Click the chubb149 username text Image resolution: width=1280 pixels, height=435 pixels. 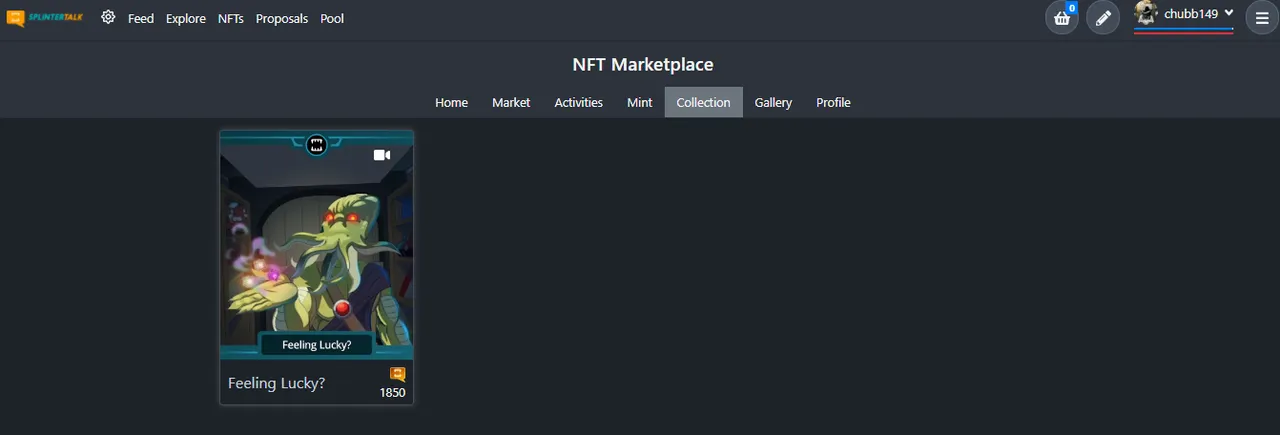click(x=1191, y=14)
